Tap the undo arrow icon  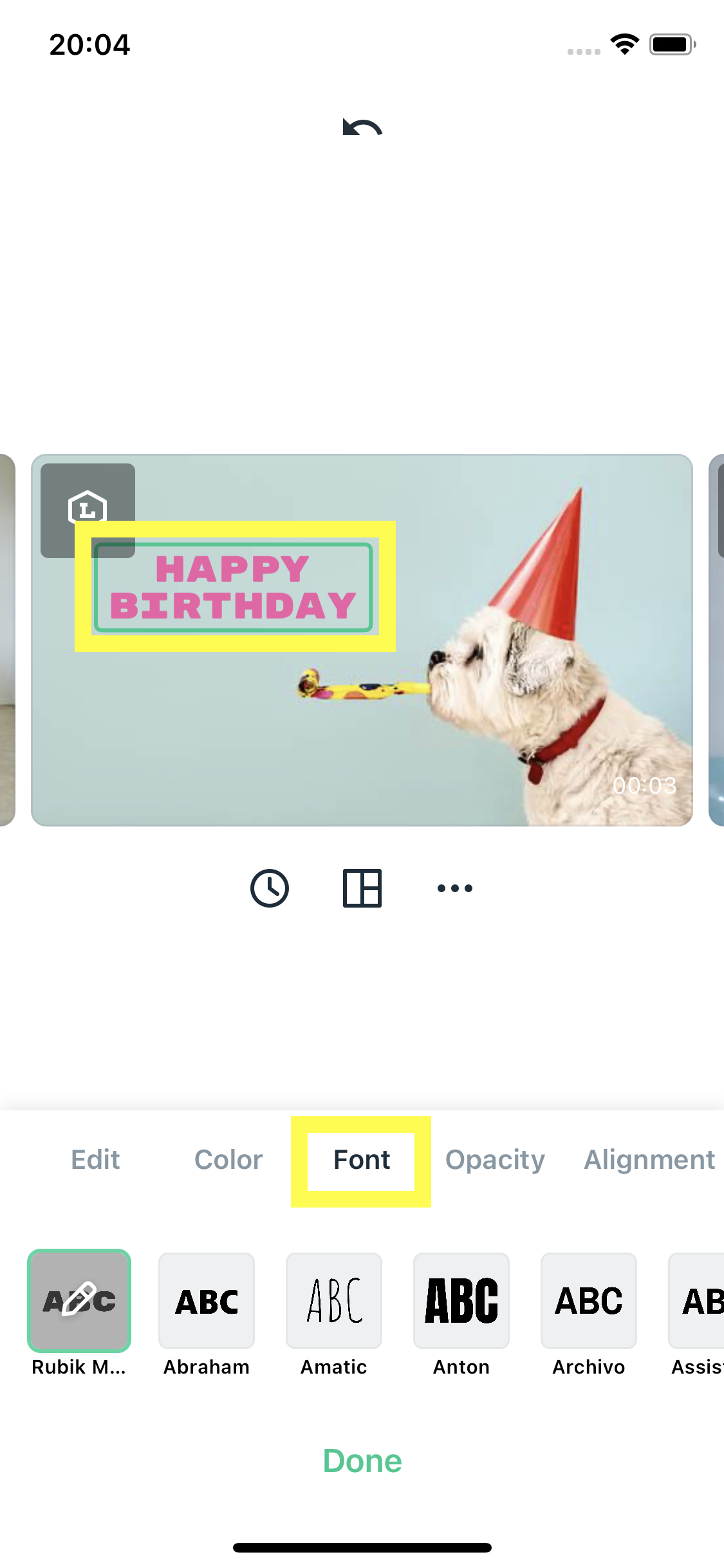coord(362,127)
